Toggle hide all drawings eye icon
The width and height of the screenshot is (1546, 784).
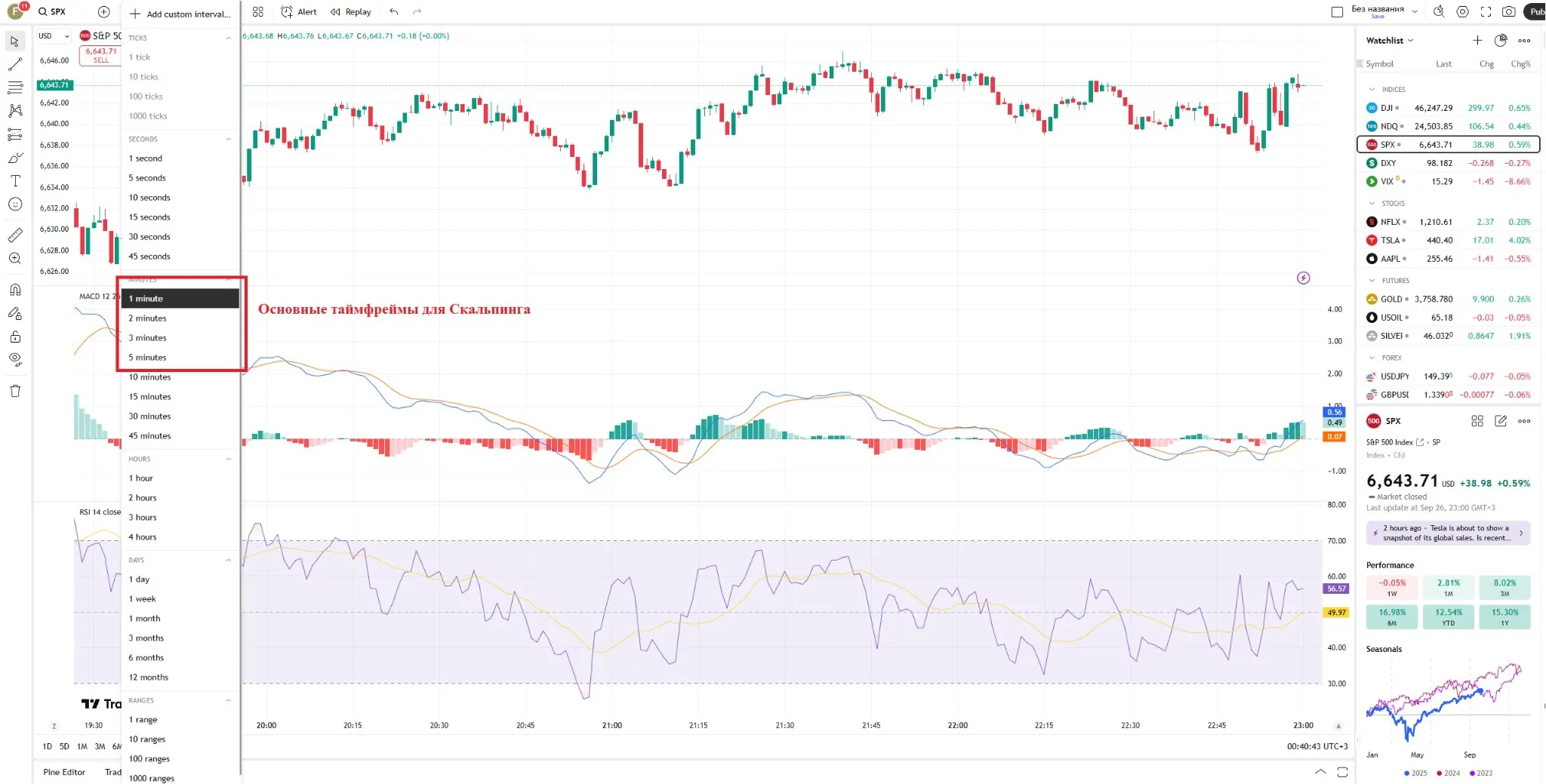[15, 359]
